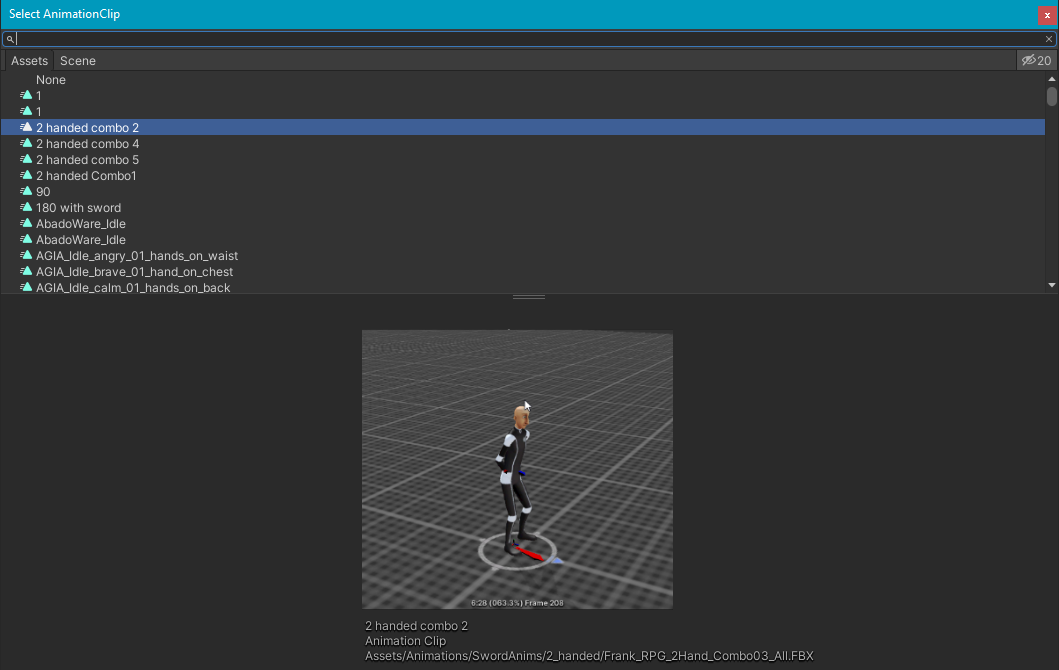The image size is (1059, 670).
Task: Click the magnifying glass icon in the search bar
Action: [10, 38]
